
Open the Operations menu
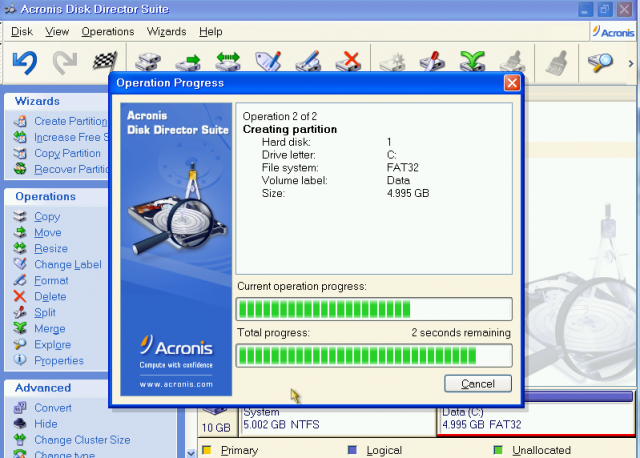(107, 31)
